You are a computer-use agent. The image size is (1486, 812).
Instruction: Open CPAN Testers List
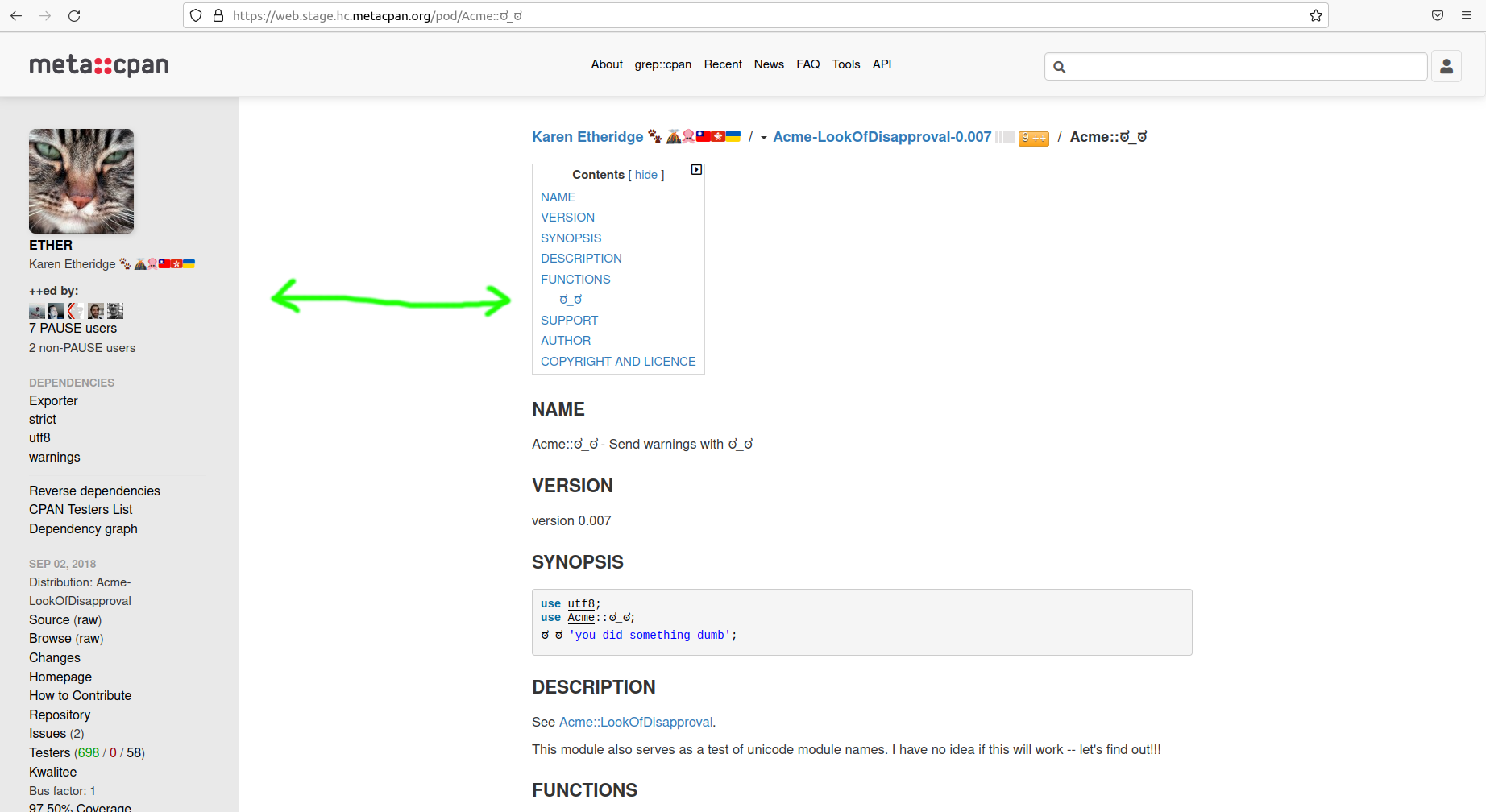click(81, 510)
